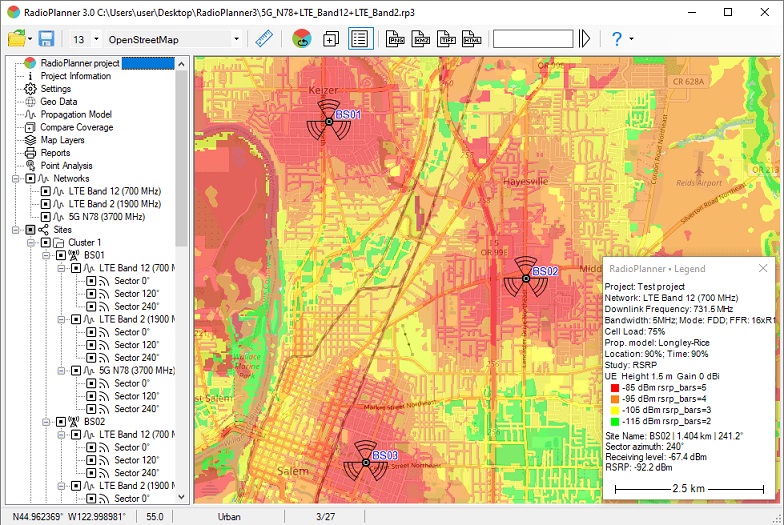
Task: Close the RadioPlanner Legend panel
Action: point(762,268)
